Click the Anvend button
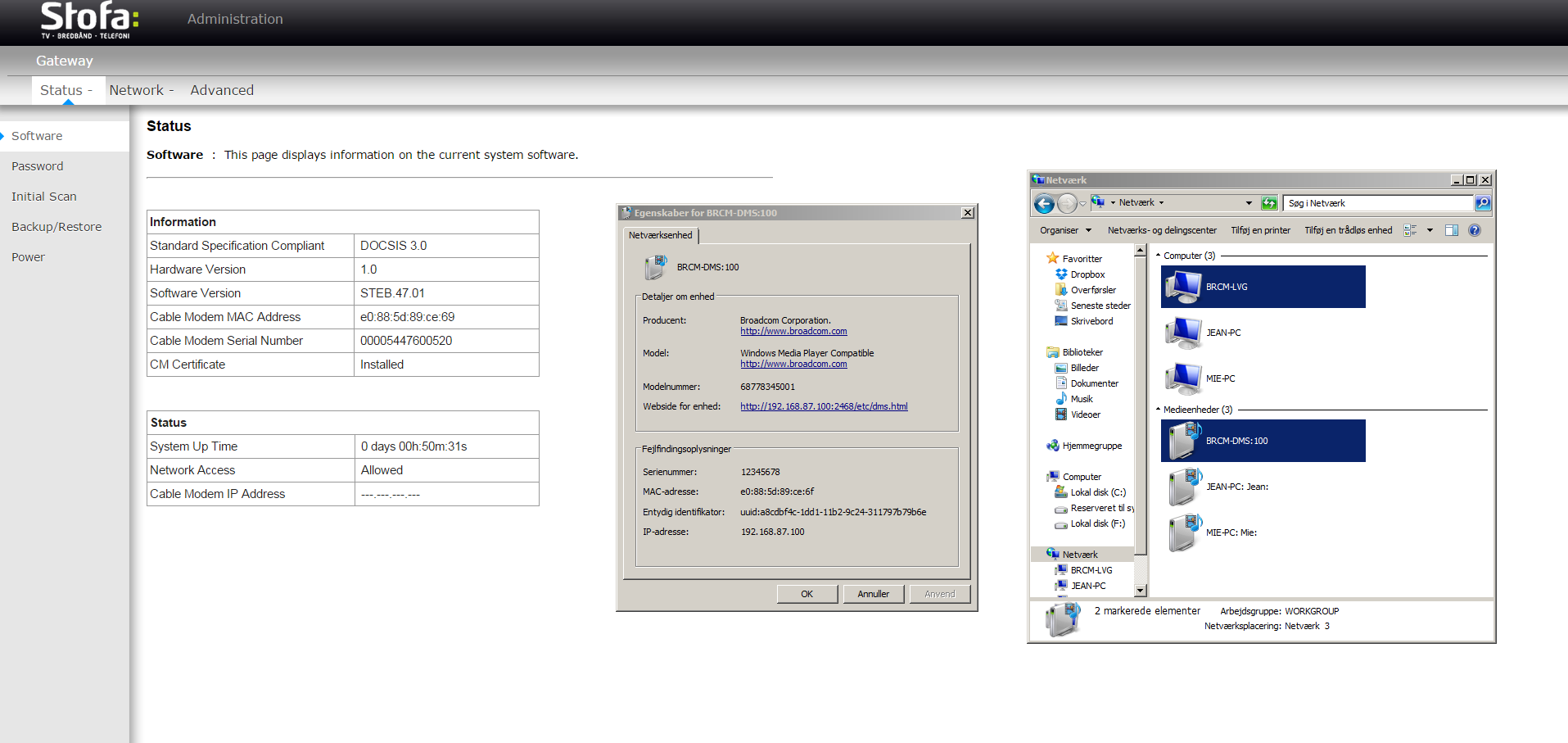The height and width of the screenshot is (743, 1568). [940, 594]
